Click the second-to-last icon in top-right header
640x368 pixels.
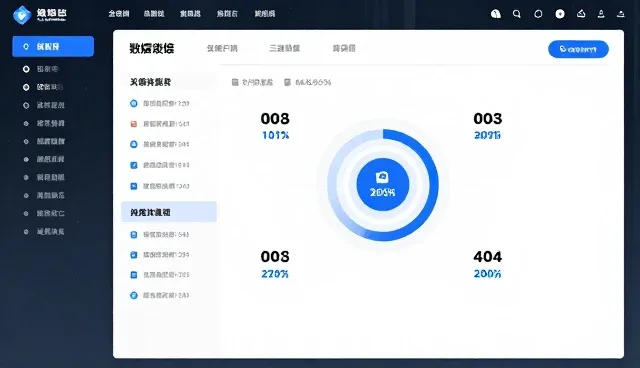(601, 14)
